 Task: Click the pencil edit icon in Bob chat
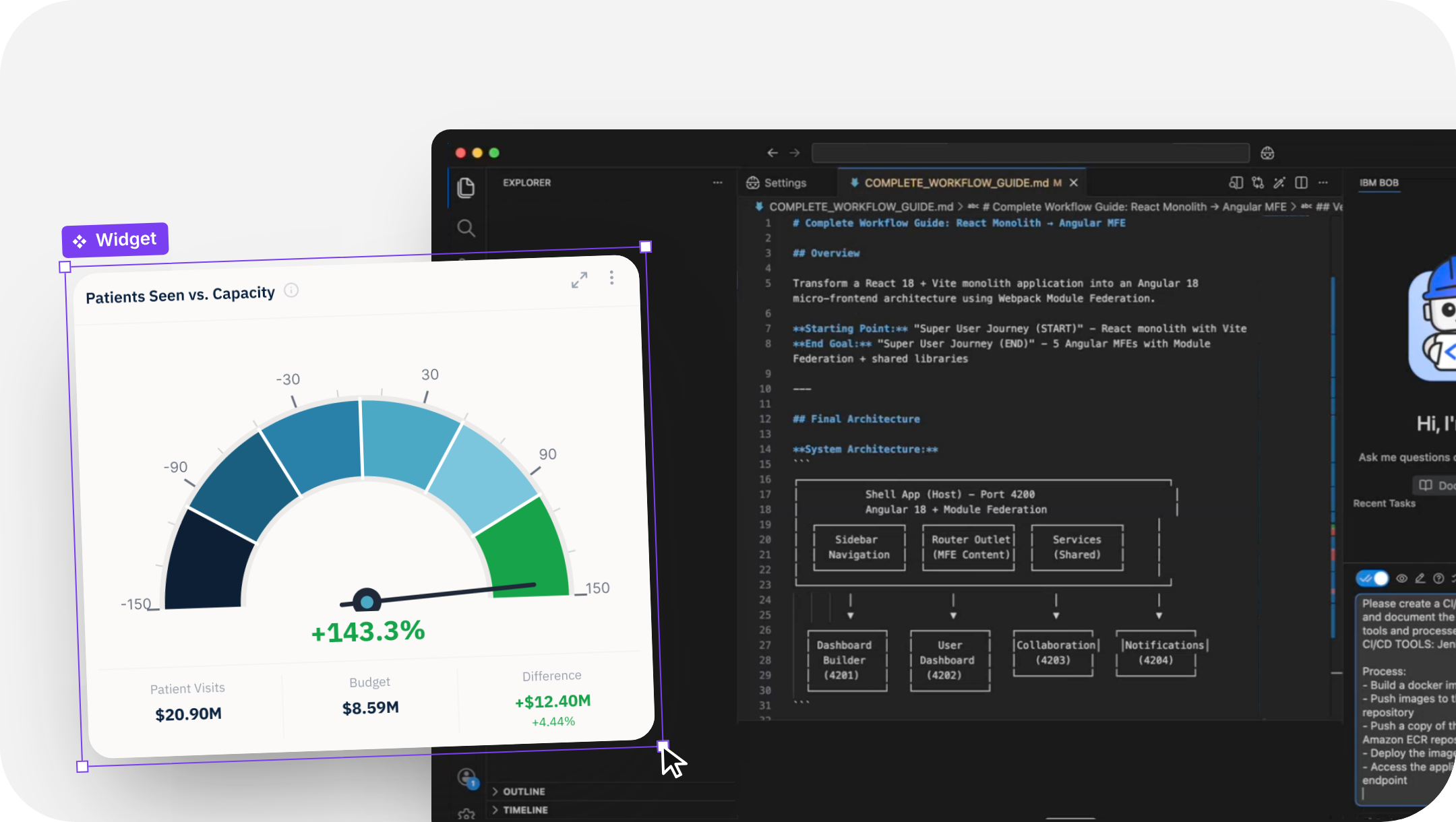(1420, 578)
